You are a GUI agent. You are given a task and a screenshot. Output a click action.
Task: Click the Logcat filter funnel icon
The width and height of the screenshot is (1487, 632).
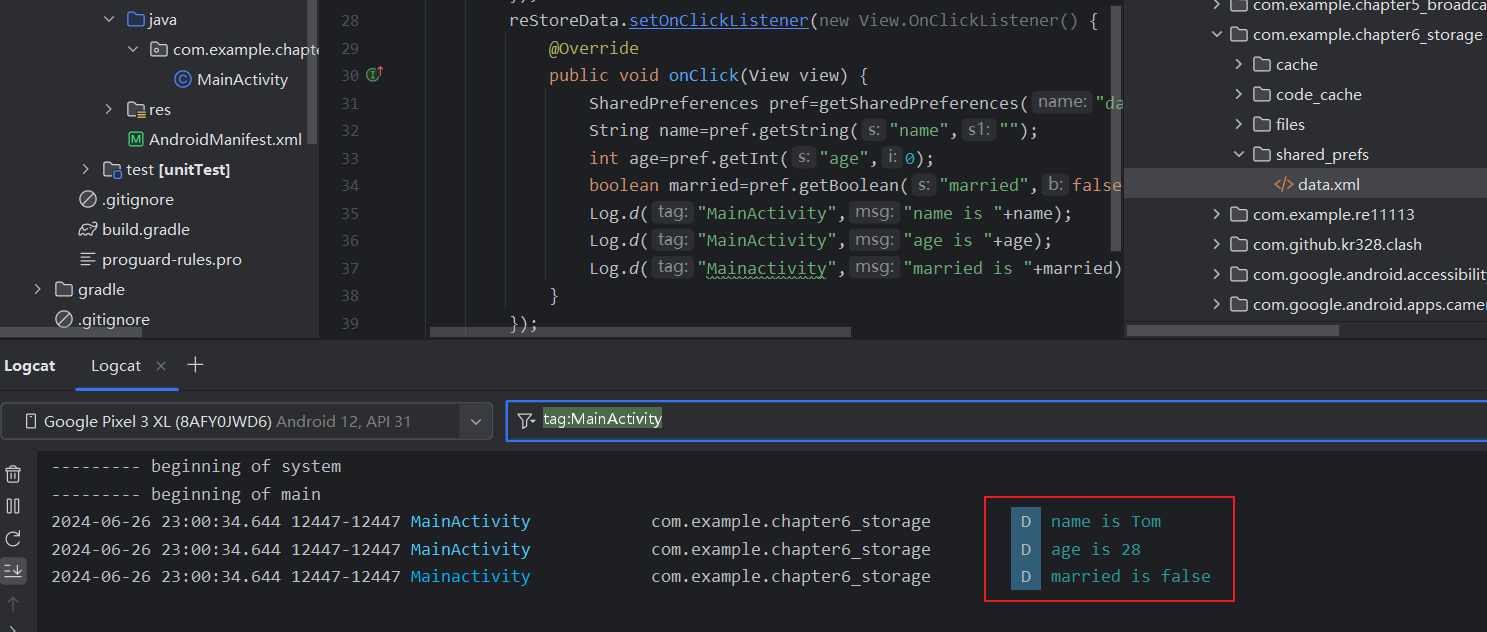pos(525,421)
